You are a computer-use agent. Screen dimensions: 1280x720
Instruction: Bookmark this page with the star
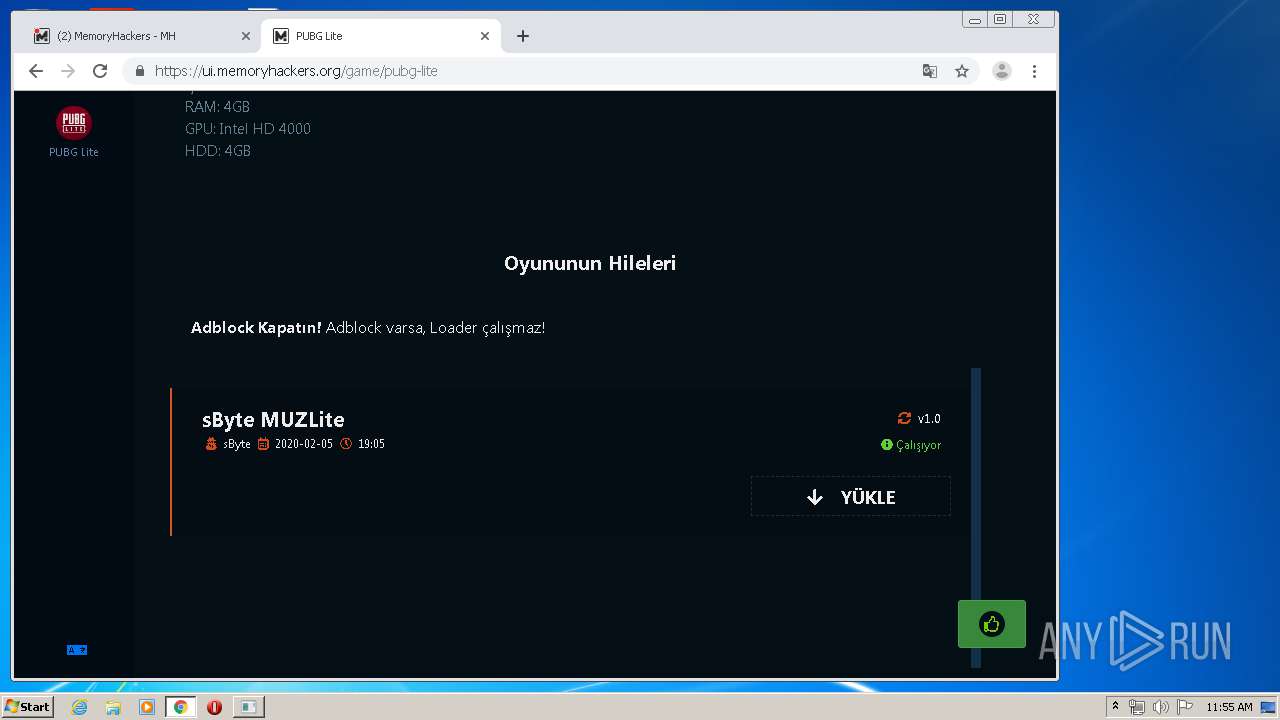pos(962,71)
